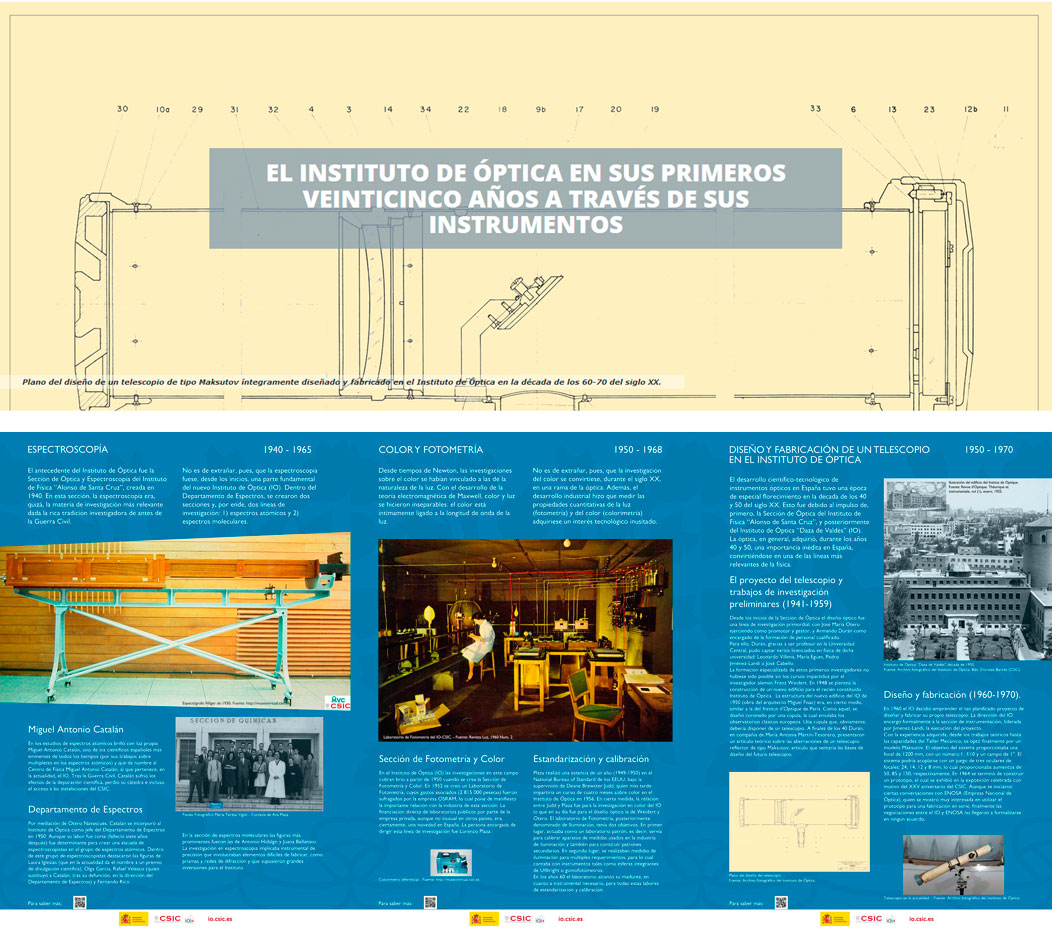
Task: Click 'Diseño y fabricación (1960-1970)' subheading
Action: pyautogui.click(x=952, y=694)
